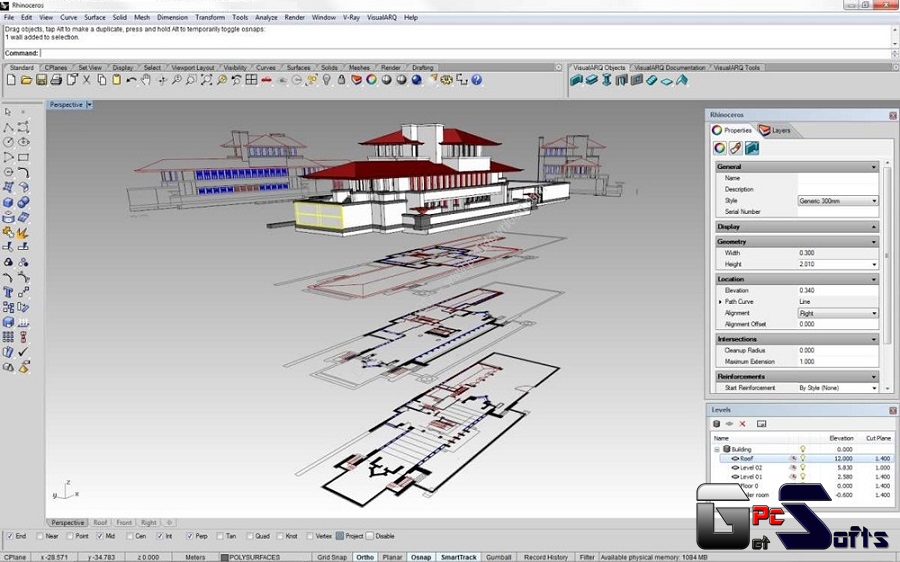Switch to the Front viewport tab
Viewport: 900px width, 562px height.
(124, 522)
